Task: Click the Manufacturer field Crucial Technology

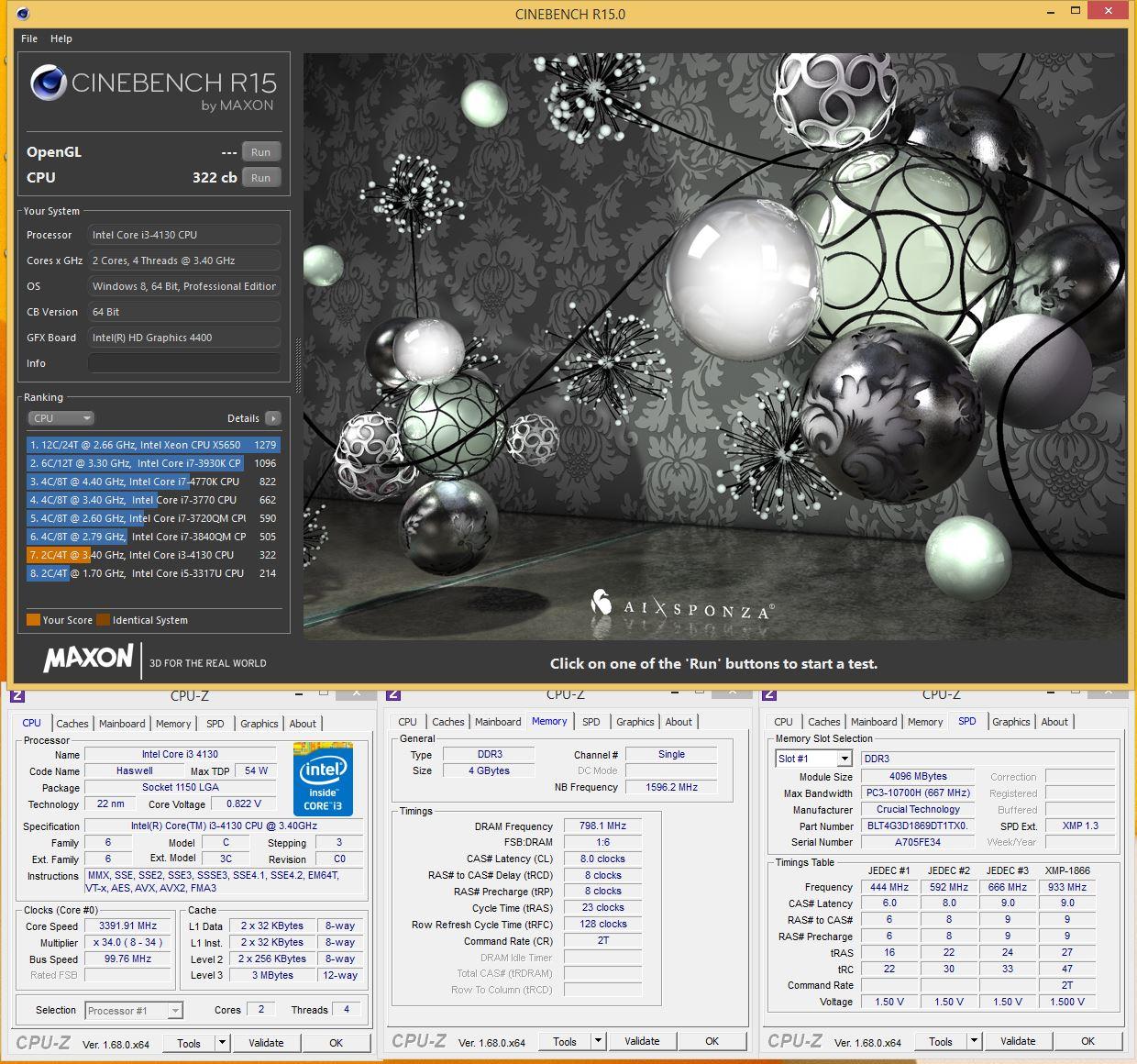Action: (x=918, y=809)
